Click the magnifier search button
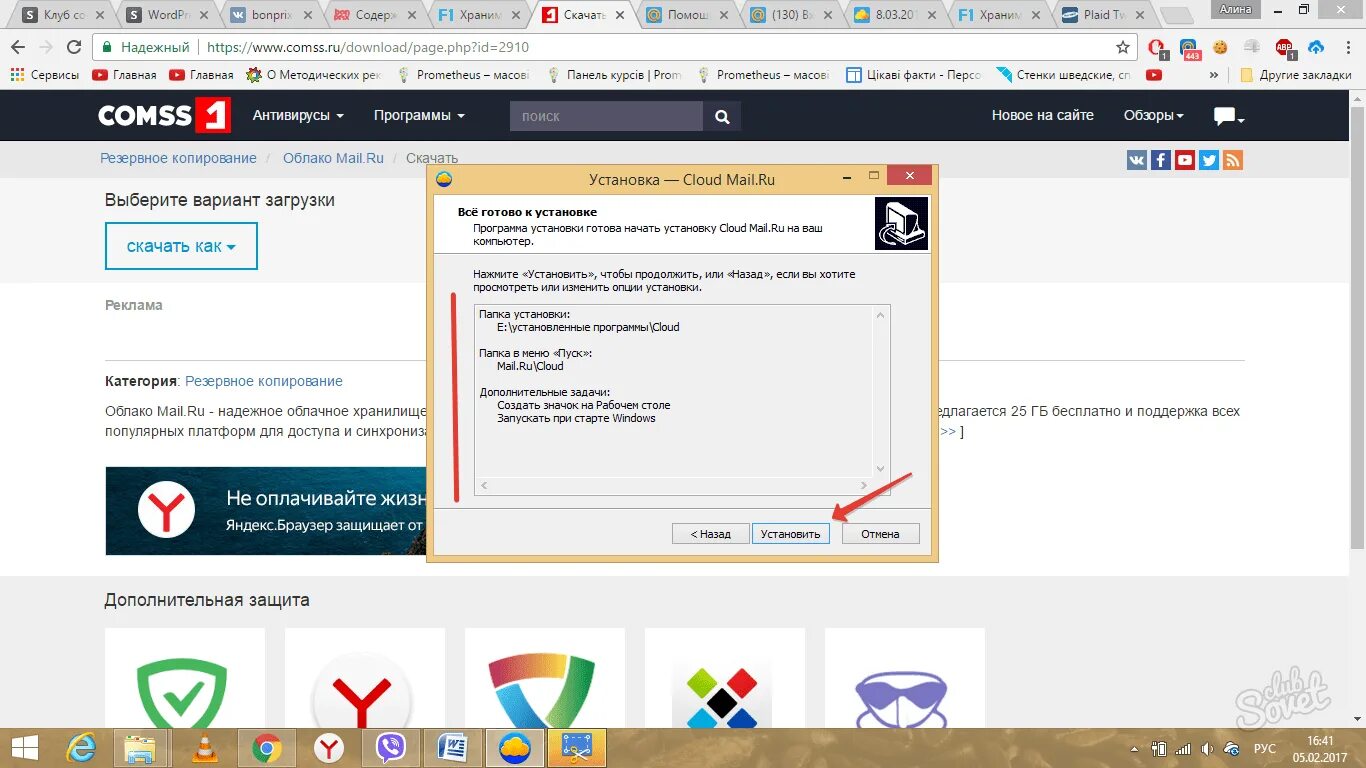Image resolution: width=1366 pixels, height=768 pixels. [x=722, y=116]
